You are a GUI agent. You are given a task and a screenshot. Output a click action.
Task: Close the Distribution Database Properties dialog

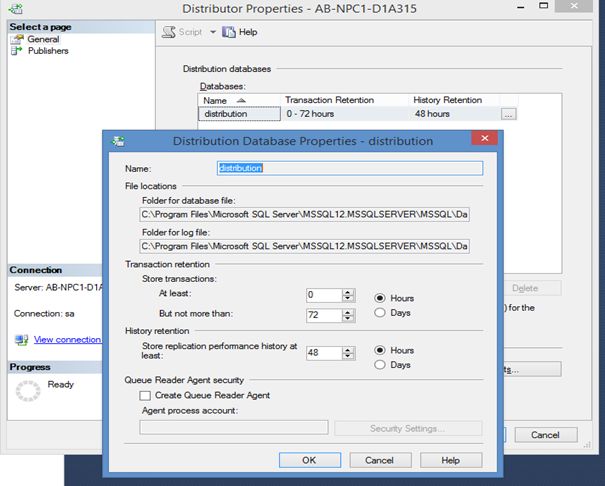tap(485, 138)
